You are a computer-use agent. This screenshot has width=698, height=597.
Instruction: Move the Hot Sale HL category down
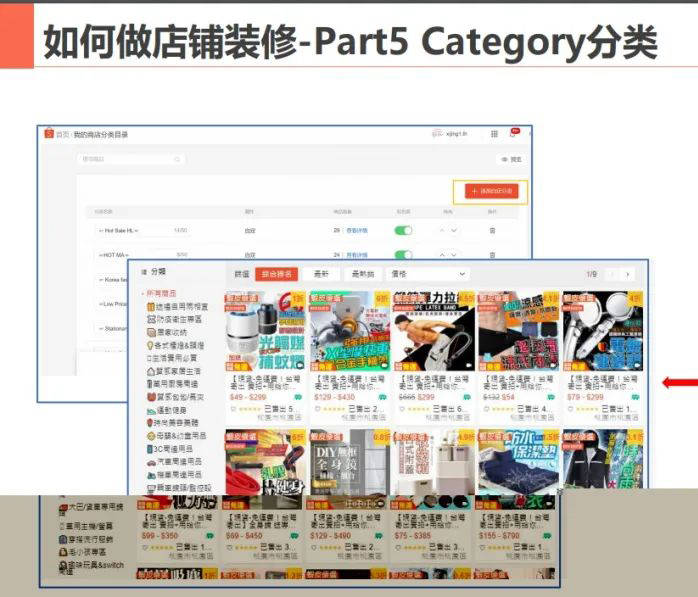[x=454, y=231]
